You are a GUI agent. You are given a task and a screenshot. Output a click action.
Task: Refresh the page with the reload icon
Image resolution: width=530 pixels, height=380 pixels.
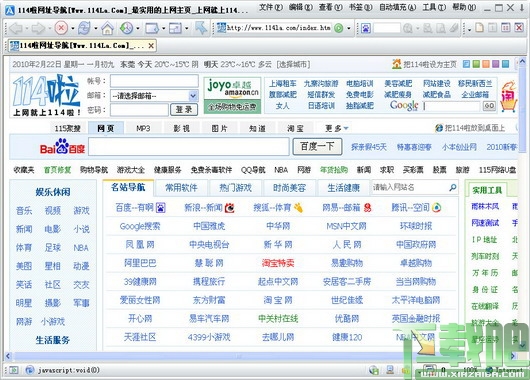tap(84, 28)
